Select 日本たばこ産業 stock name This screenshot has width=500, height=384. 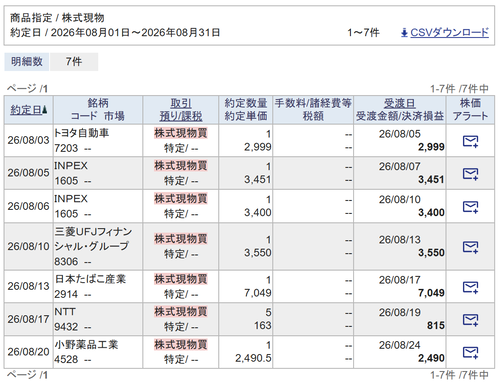(x=90, y=279)
